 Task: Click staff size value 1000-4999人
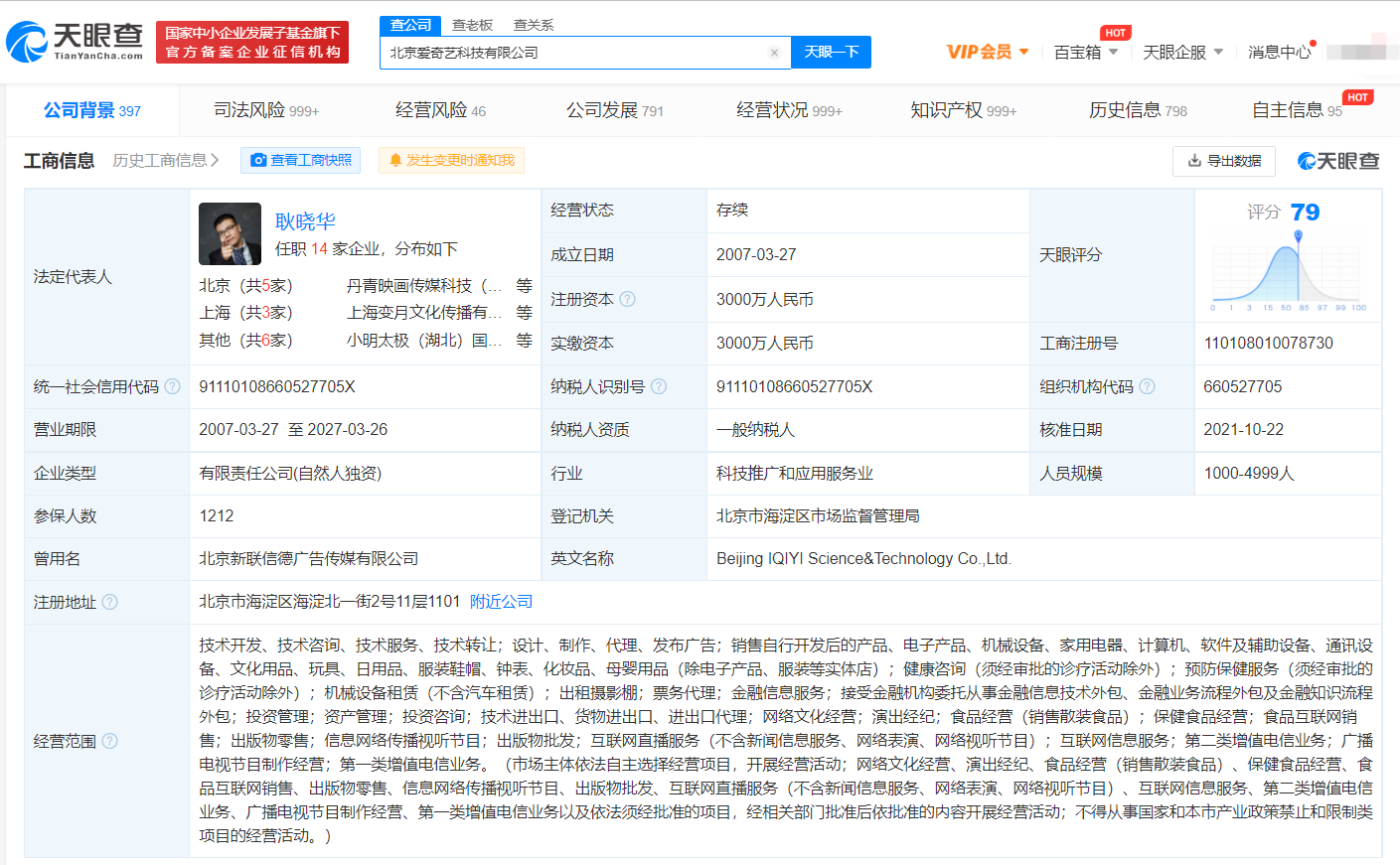pyautogui.click(x=1249, y=474)
